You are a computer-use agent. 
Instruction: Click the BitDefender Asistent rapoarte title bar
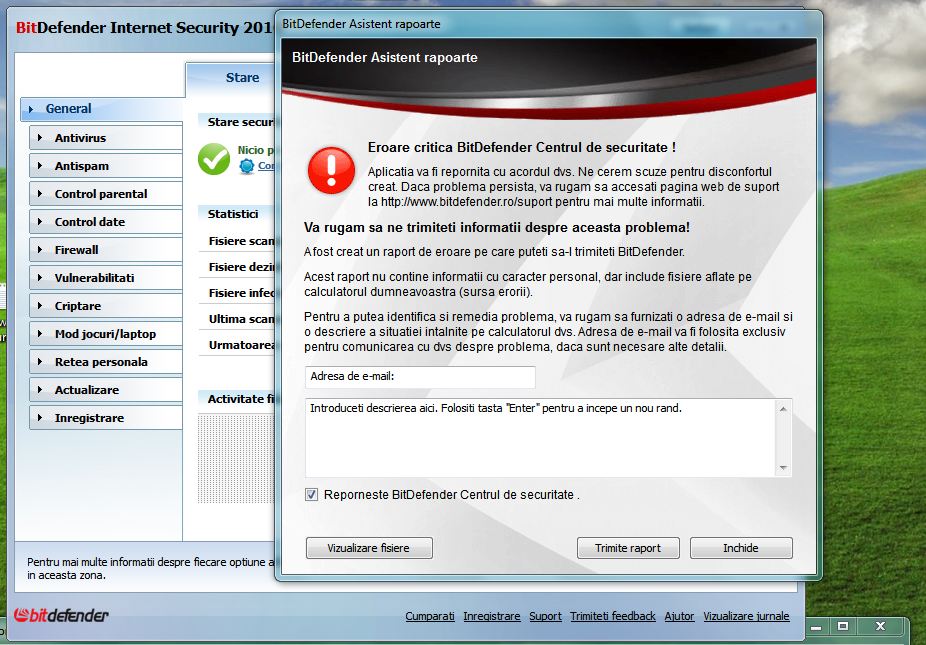click(x=548, y=24)
